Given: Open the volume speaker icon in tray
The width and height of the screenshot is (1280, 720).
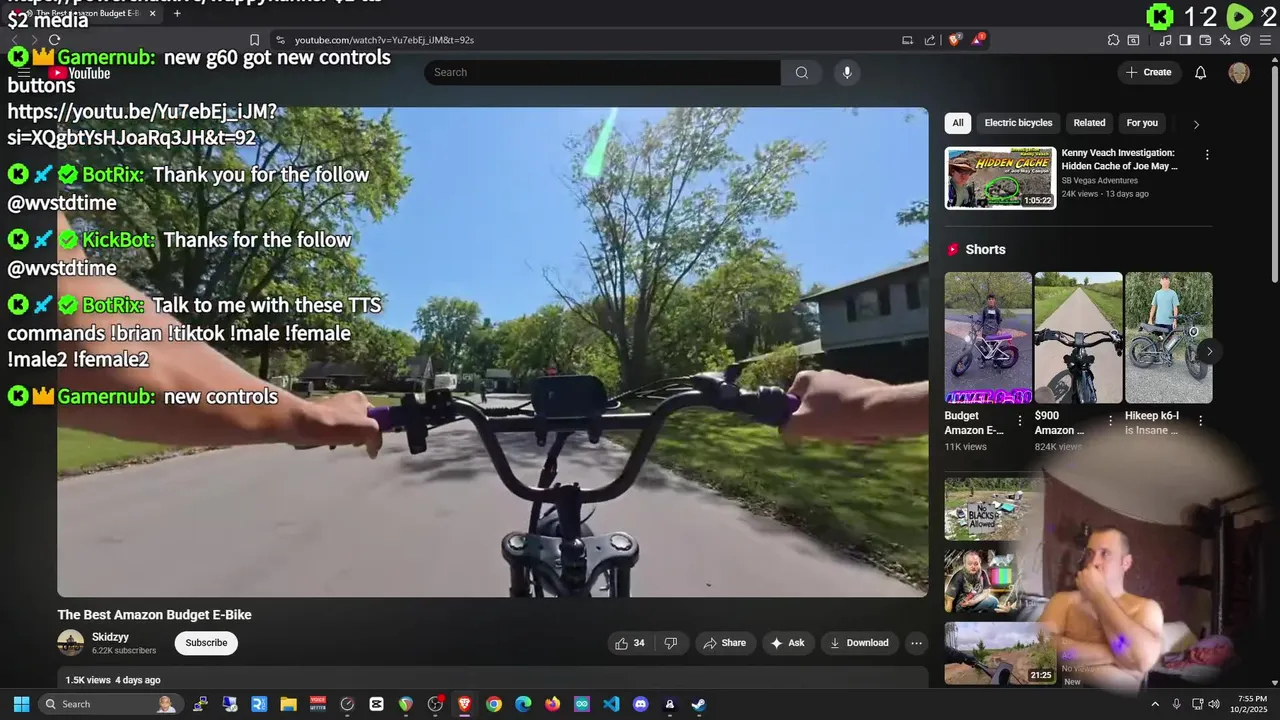Looking at the screenshot, I should point(1215,704).
